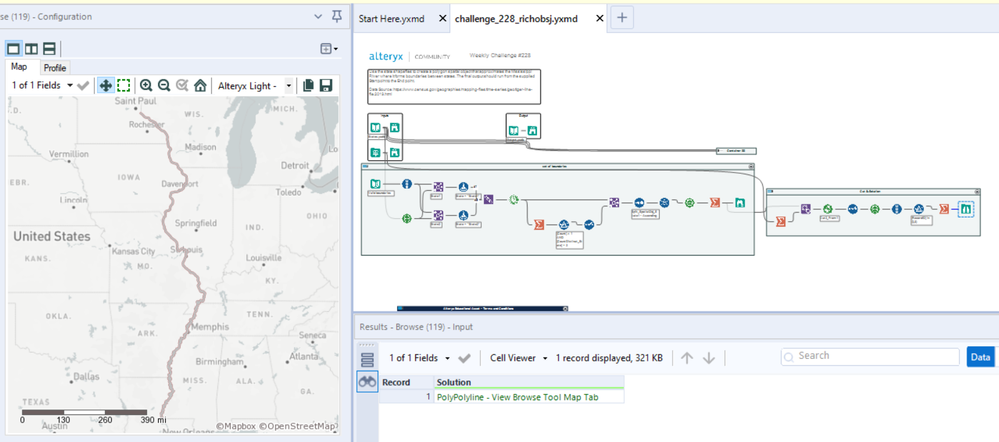Select the binoculars browse icon in results

tap(367, 381)
